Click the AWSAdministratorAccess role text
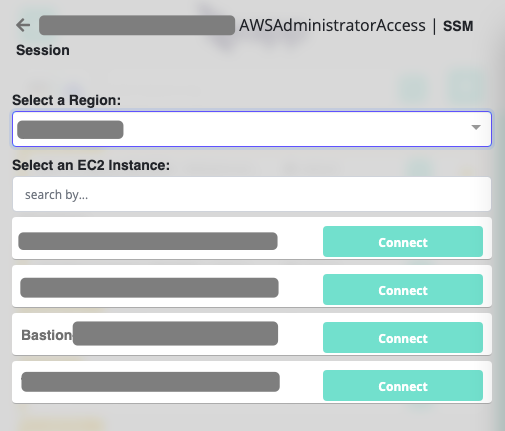The width and height of the screenshot is (505, 431). pos(332,26)
